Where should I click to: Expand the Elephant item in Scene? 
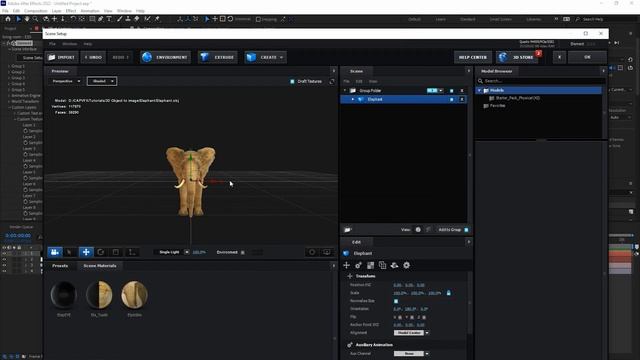[x=353, y=99]
